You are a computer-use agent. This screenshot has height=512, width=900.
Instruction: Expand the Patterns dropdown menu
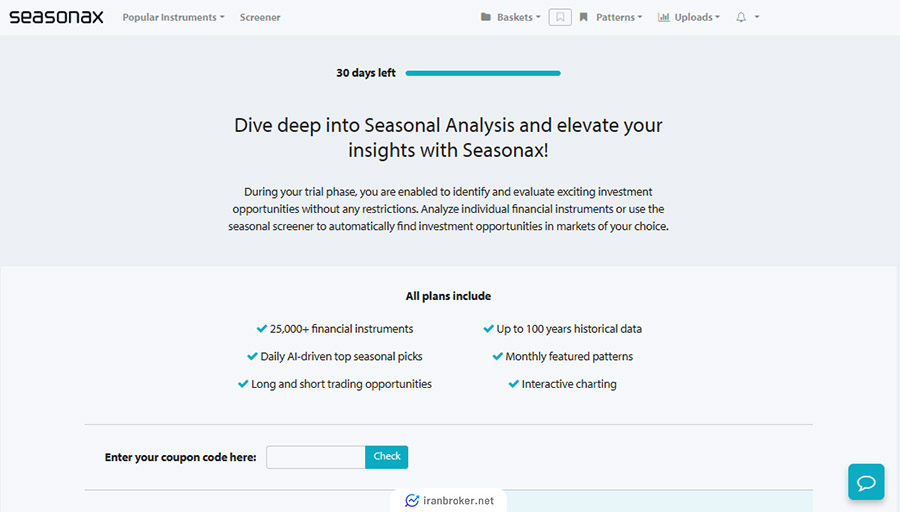(619, 17)
